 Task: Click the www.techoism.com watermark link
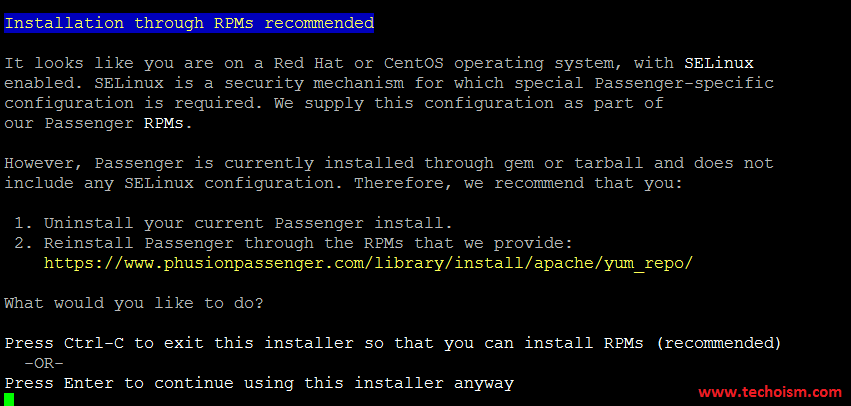pyautogui.click(x=770, y=391)
